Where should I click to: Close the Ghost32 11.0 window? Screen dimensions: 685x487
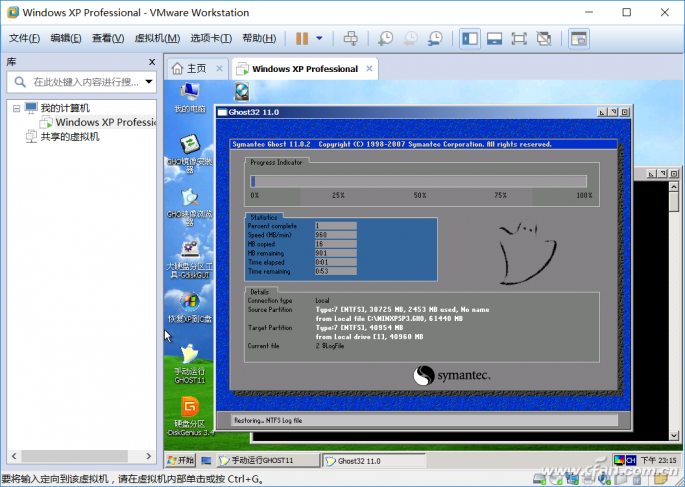625,112
